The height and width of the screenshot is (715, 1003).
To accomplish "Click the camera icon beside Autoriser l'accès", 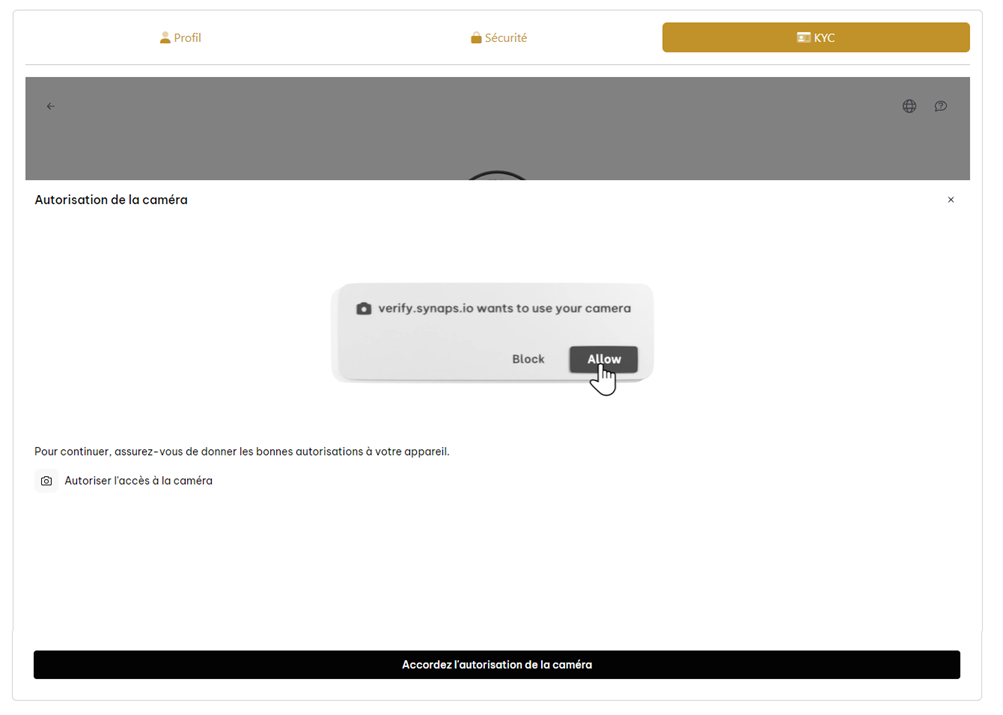I will pyautogui.click(x=46, y=481).
